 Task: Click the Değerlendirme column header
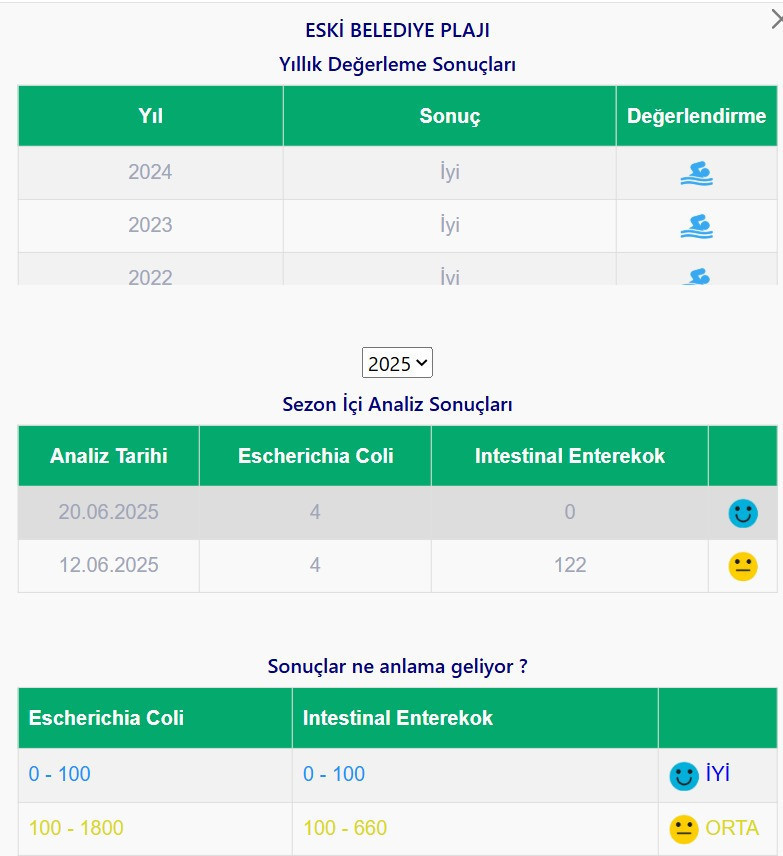[x=696, y=116]
